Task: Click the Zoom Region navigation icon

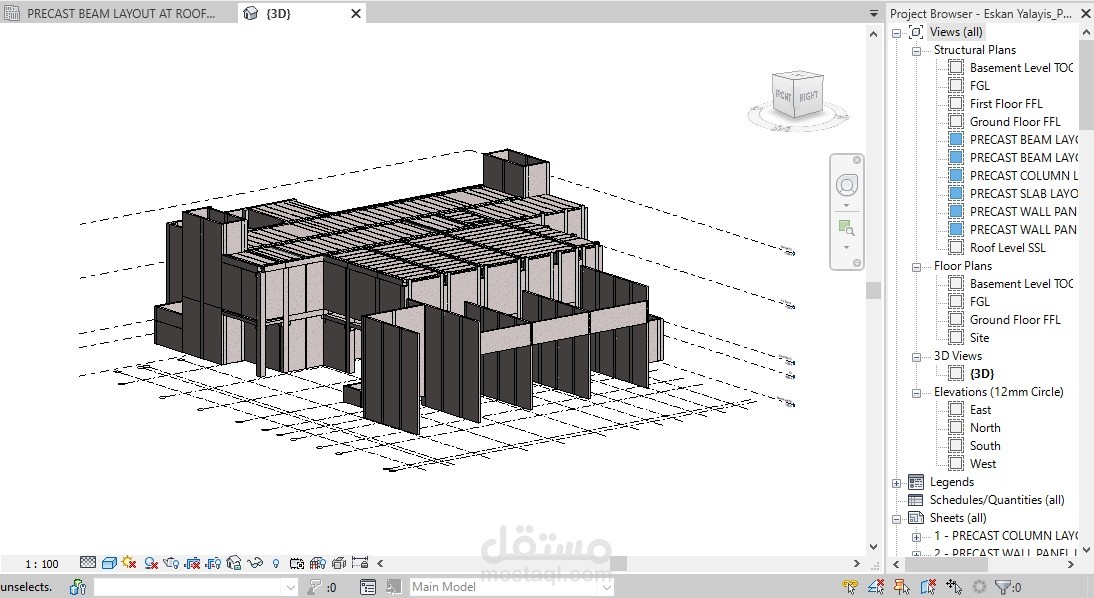Action: pyautogui.click(x=846, y=227)
